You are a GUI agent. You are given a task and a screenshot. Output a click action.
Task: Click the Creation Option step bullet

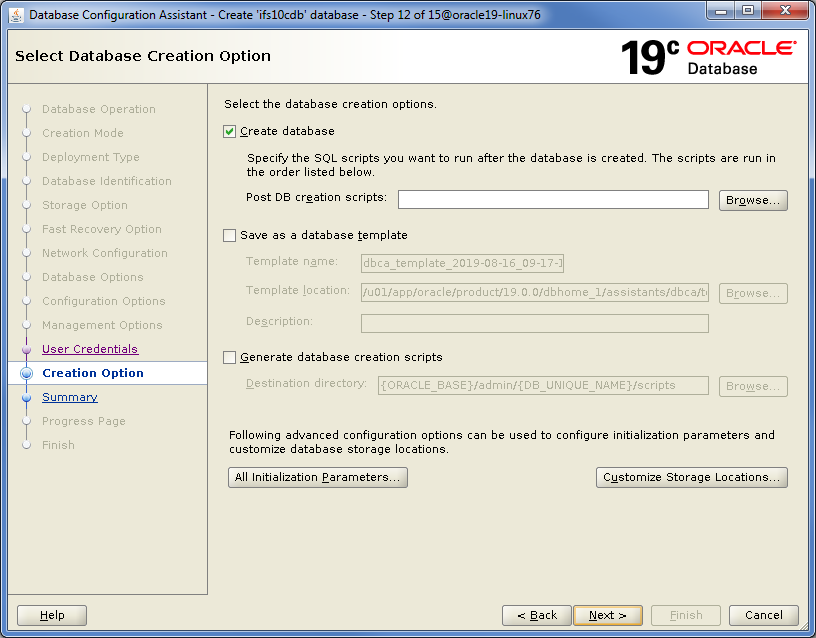(x=27, y=373)
